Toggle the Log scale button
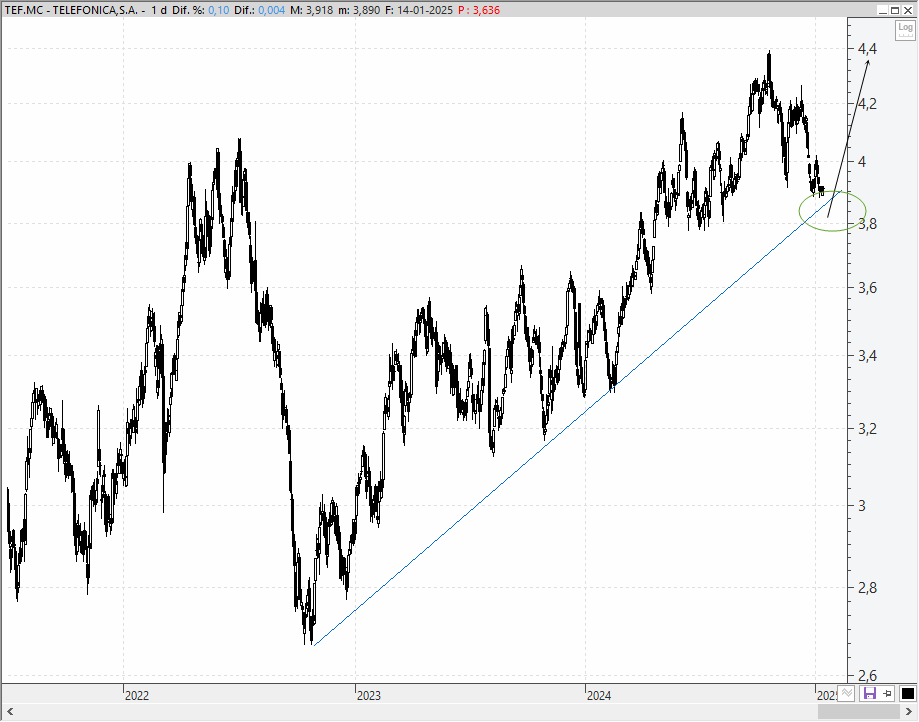919x722 pixels. pos(905,30)
